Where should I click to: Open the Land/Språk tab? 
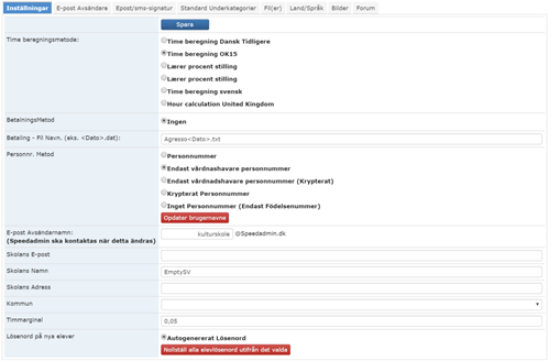click(306, 8)
